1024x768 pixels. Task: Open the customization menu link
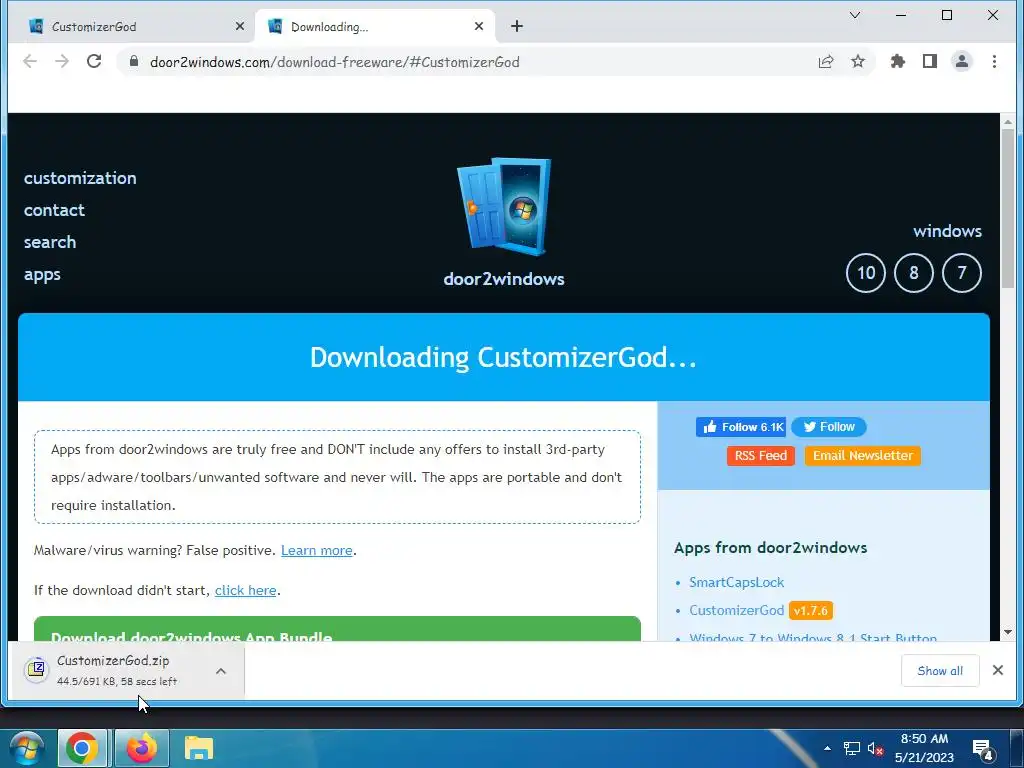coord(80,178)
